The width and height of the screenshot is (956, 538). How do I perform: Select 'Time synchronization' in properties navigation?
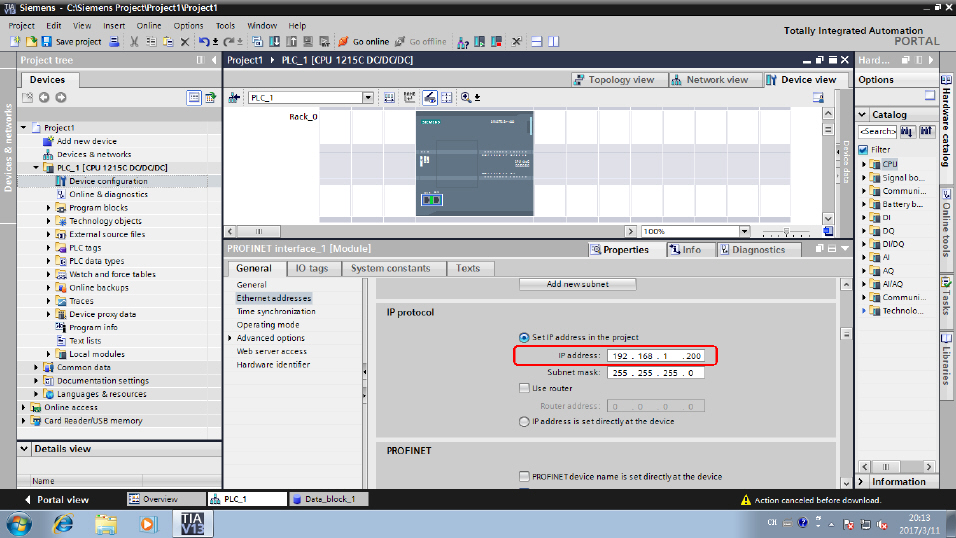tap(276, 311)
